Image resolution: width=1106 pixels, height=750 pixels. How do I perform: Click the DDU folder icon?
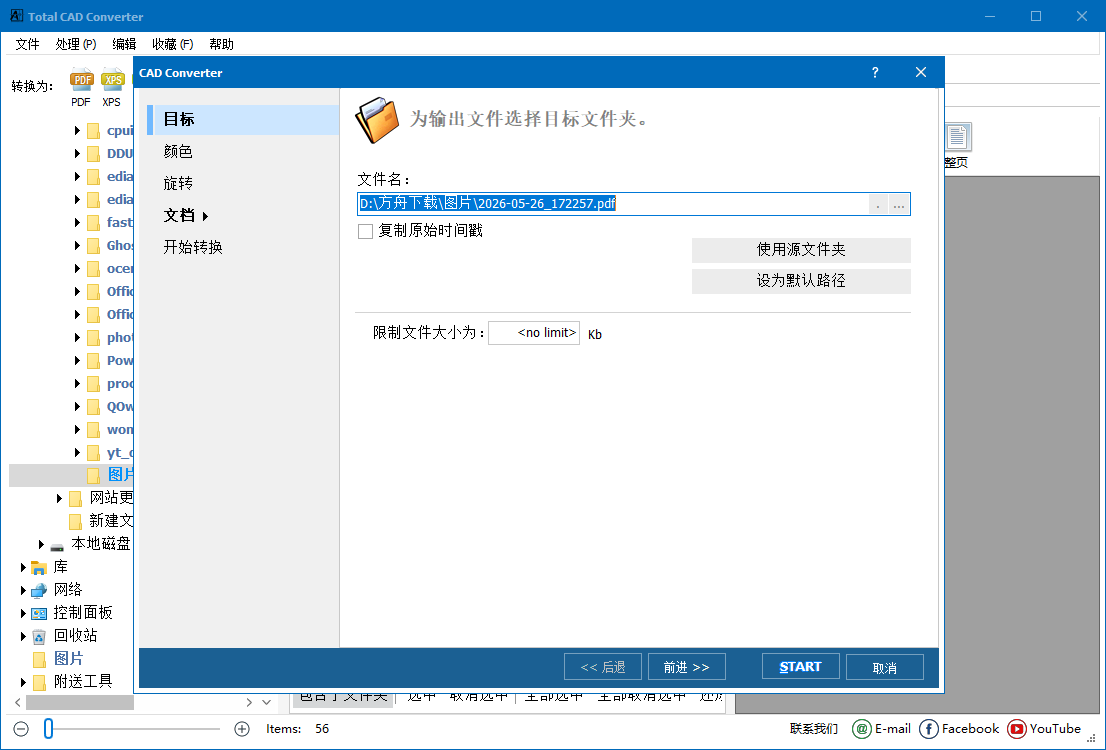[93, 154]
